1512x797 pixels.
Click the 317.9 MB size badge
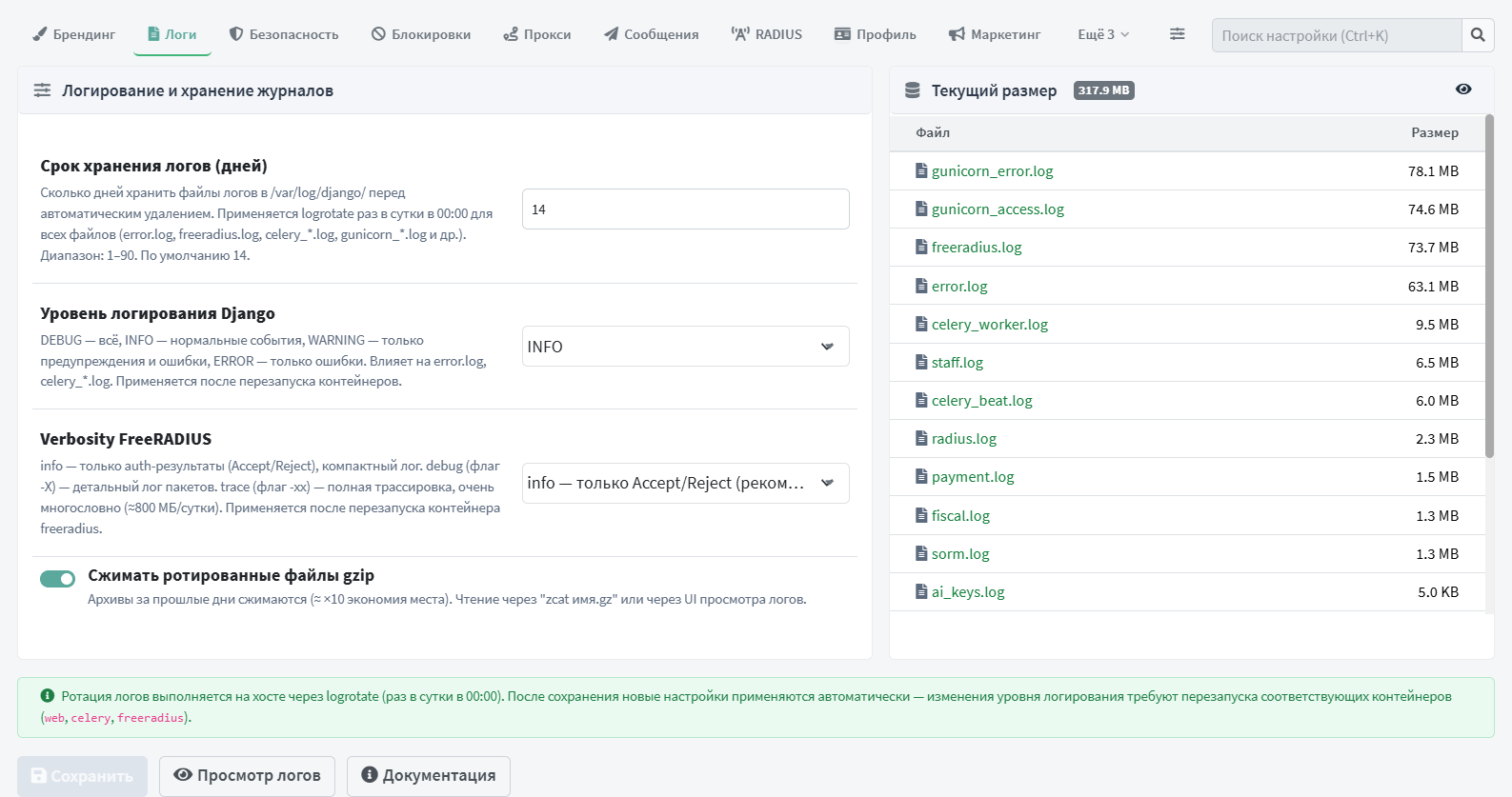click(1104, 90)
